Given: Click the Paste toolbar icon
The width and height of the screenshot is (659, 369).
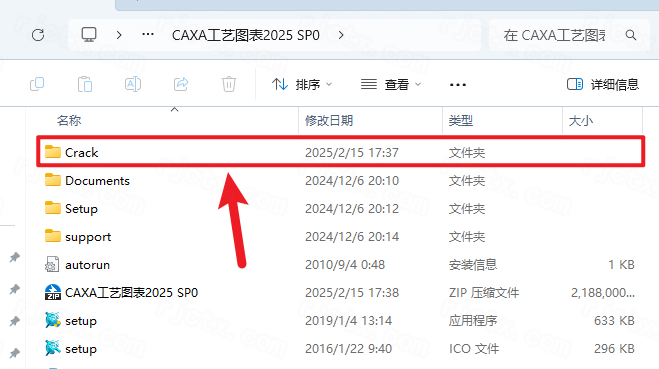Looking at the screenshot, I should click(85, 84).
